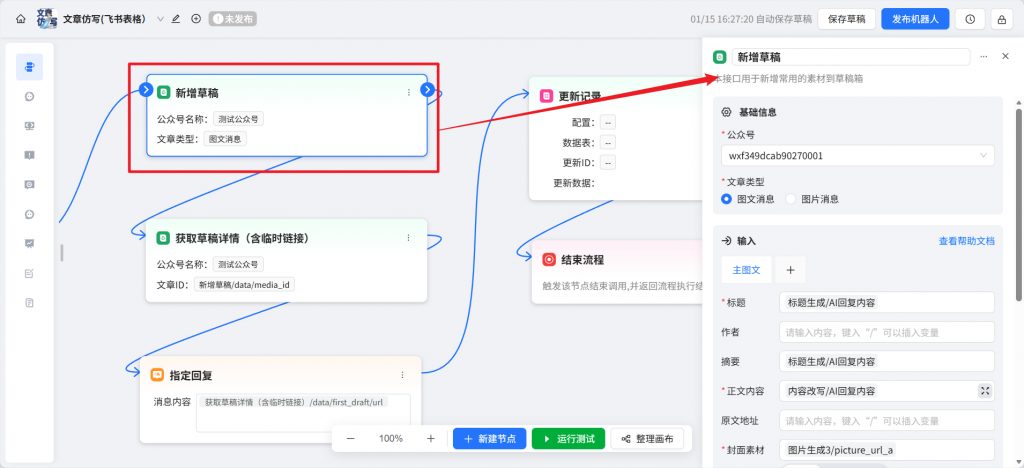
Task: Close the 新增草稿 settings panel
Action: click(1005, 57)
